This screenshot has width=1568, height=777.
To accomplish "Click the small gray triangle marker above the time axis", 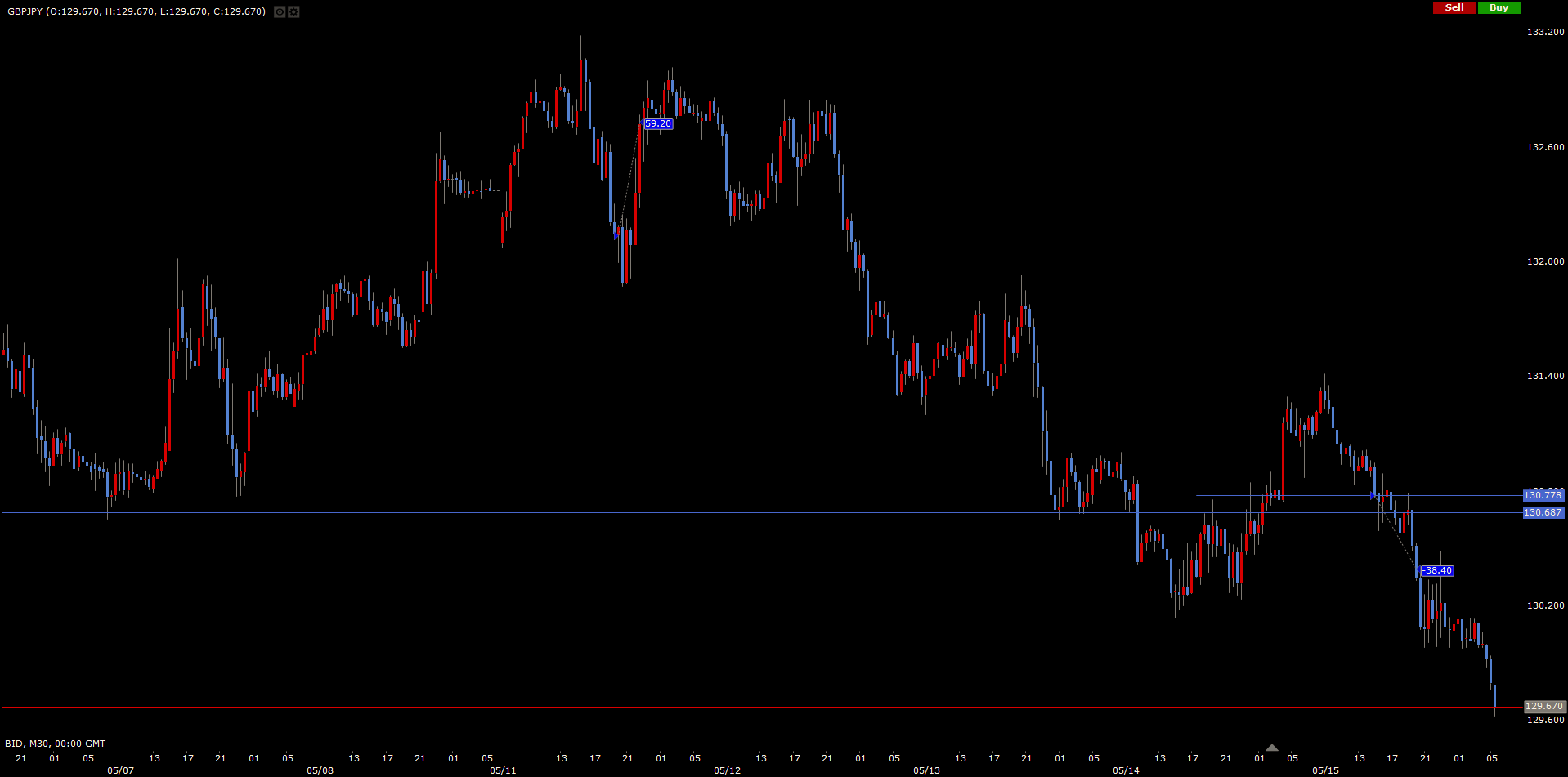I will 1271,748.
